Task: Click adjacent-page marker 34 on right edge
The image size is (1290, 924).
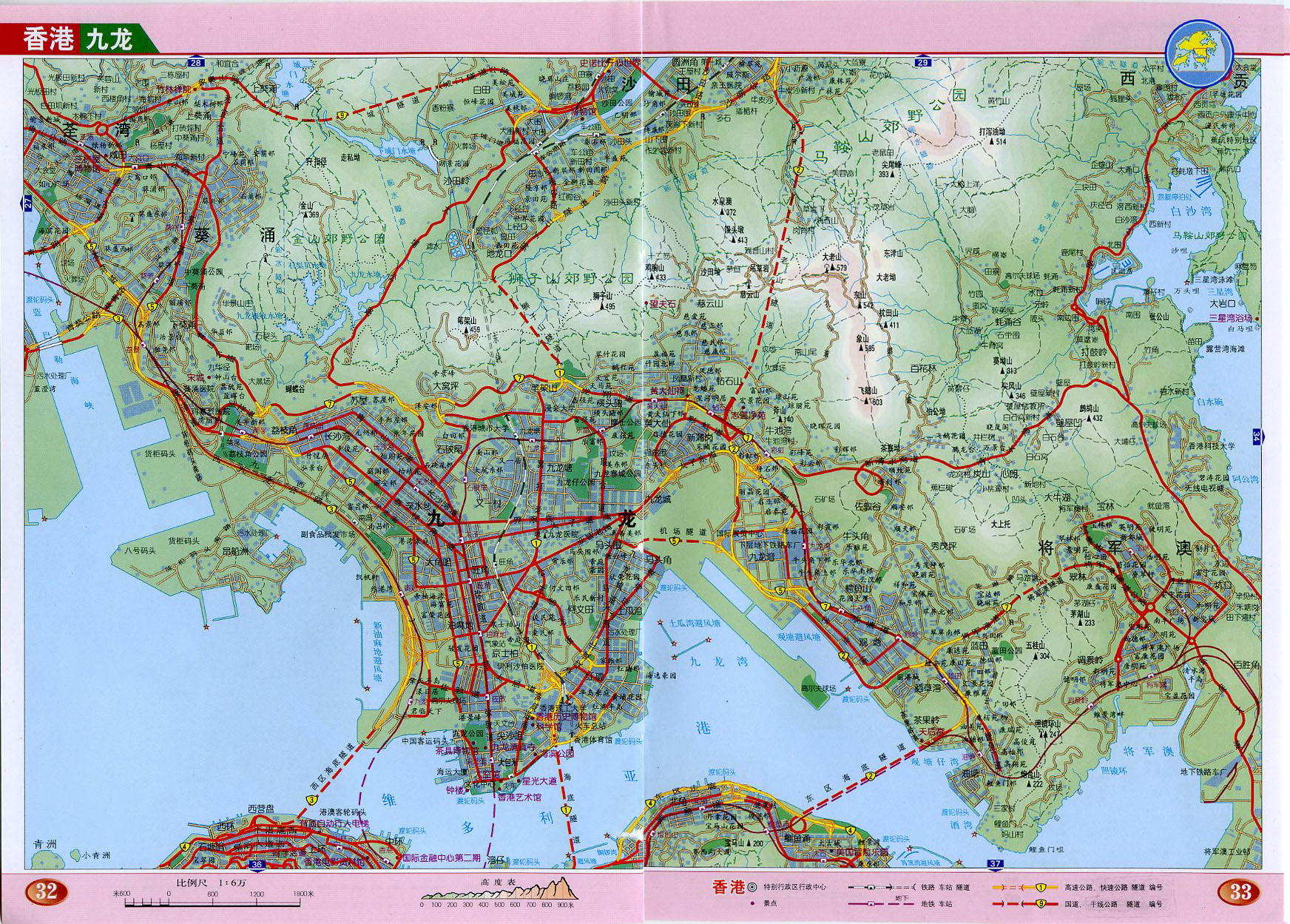Action: pos(1256,436)
